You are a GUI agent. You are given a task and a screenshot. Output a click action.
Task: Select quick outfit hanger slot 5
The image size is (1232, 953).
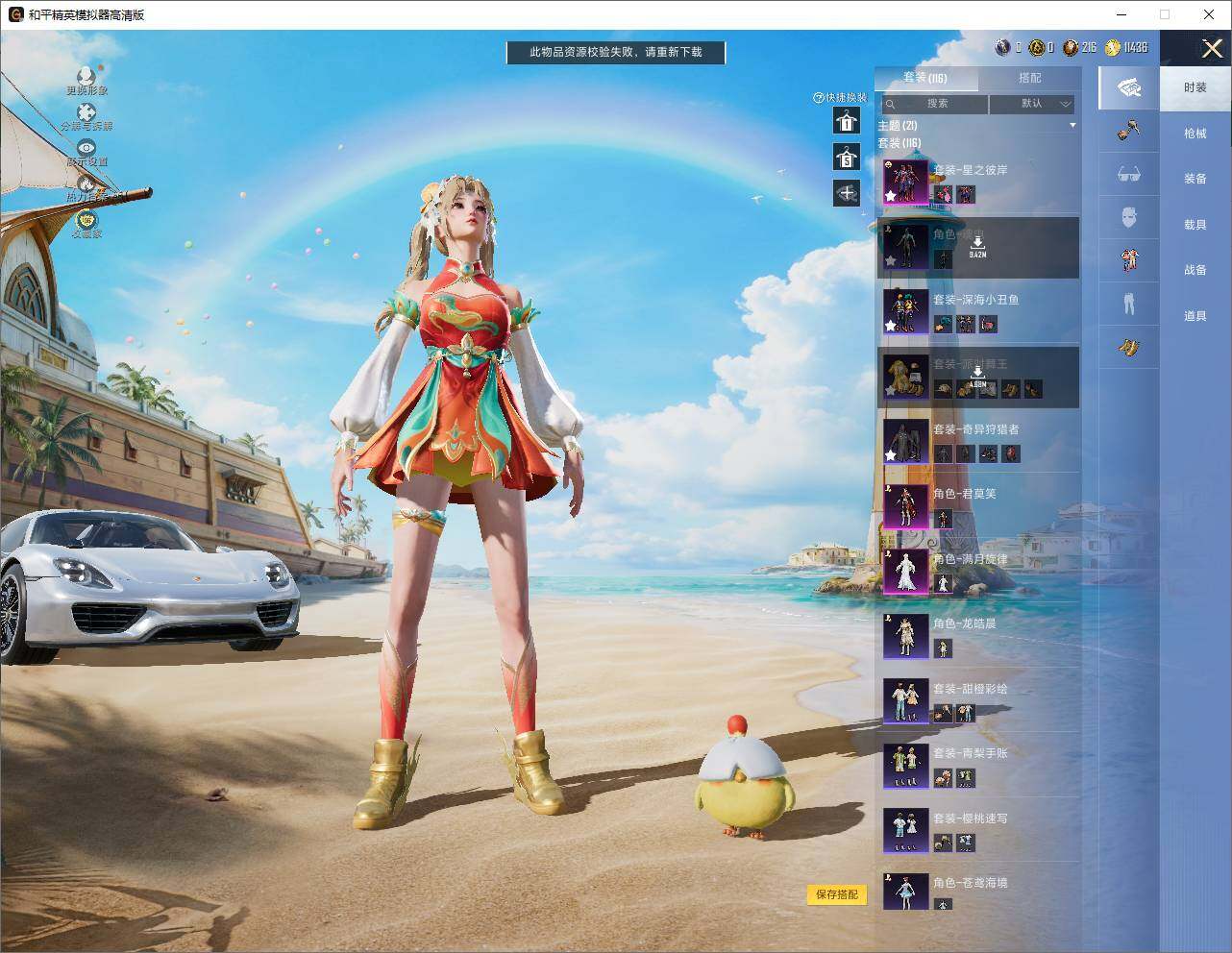[846, 157]
